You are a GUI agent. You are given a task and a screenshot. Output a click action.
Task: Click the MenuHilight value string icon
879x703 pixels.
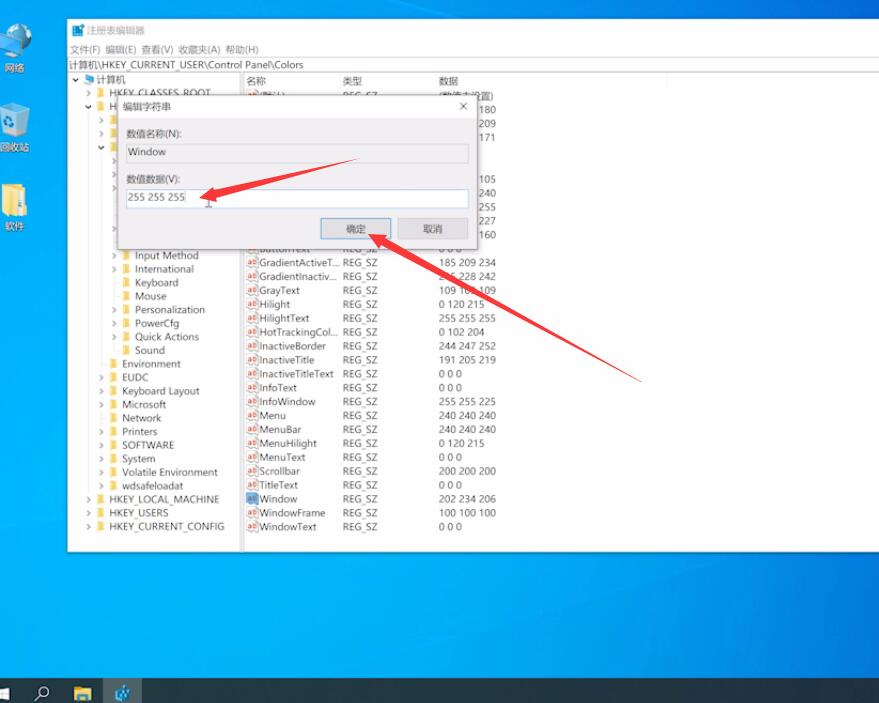[x=252, y=443]
